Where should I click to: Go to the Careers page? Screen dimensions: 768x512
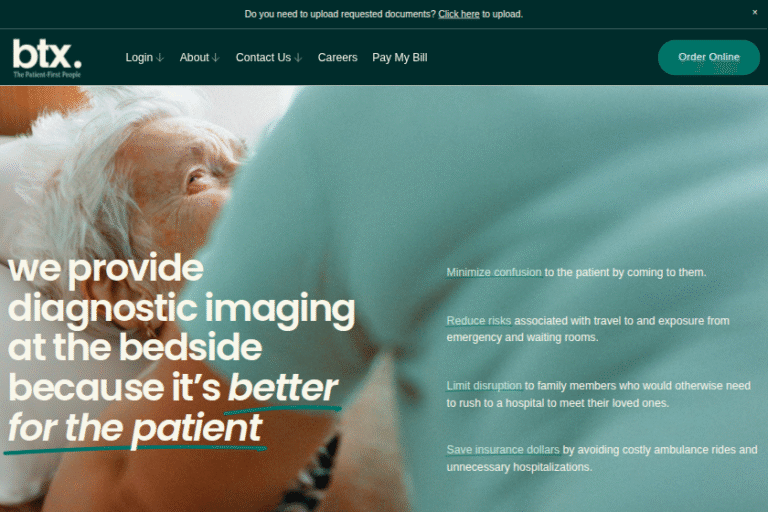pos(337,57)
